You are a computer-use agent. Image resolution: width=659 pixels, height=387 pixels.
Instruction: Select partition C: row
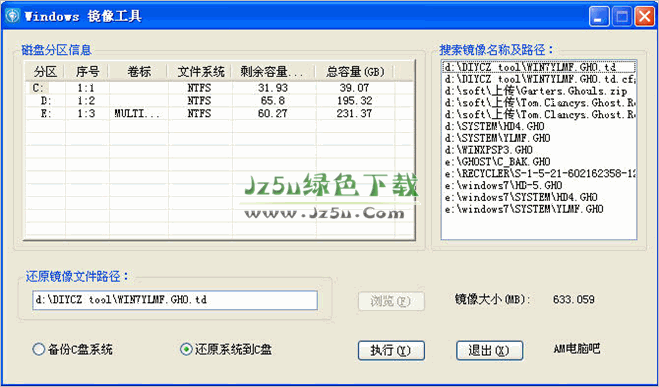pos(219,88)
